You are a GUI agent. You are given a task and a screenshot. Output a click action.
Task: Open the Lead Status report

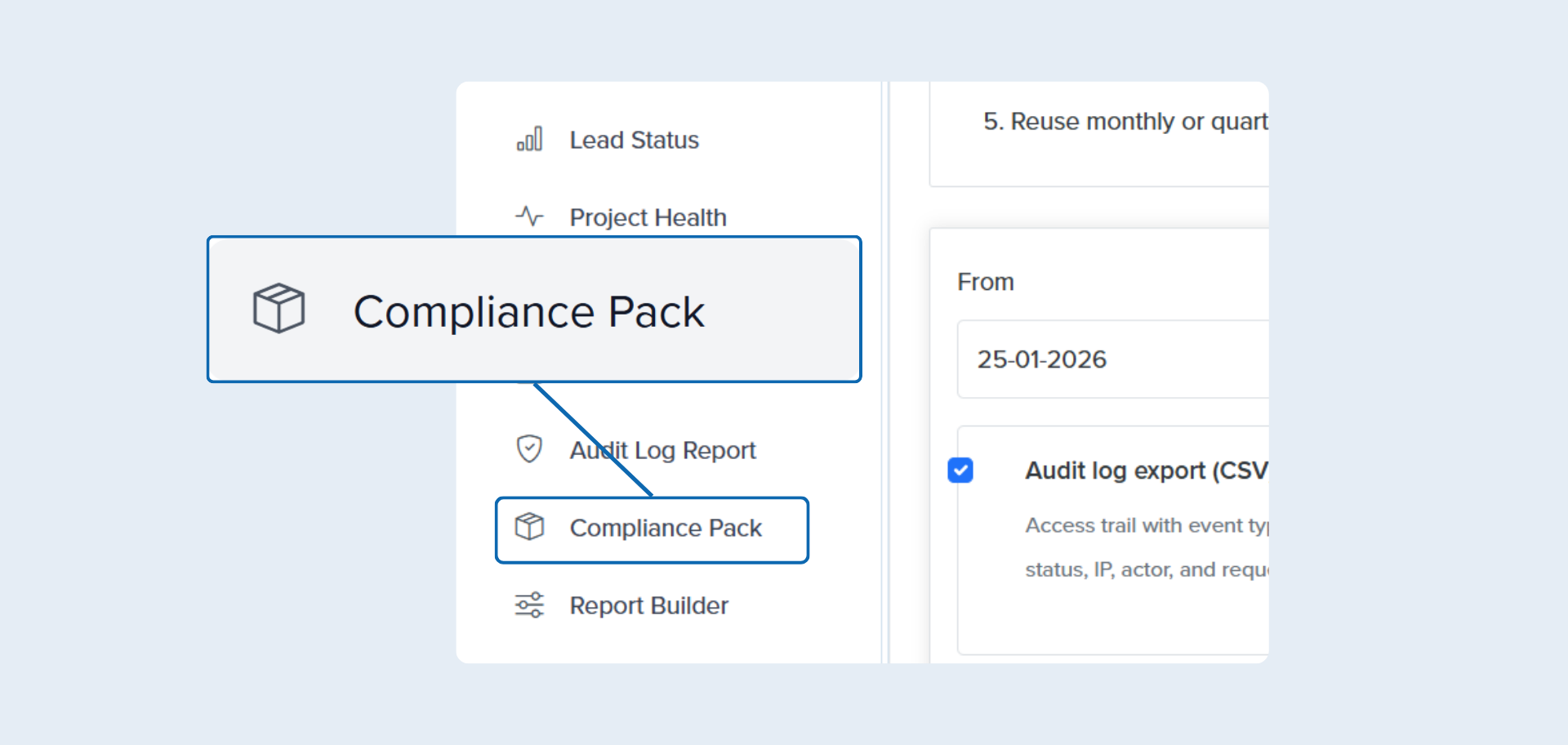pos(634,139)
